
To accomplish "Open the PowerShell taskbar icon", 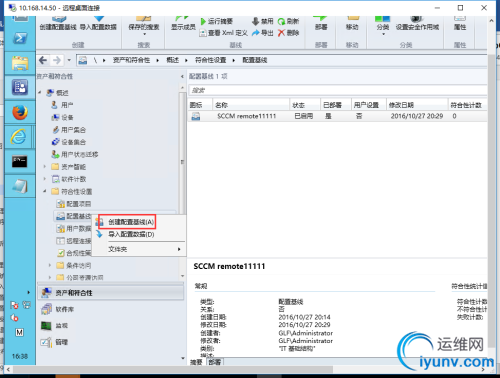I will (x=20, y=38).
